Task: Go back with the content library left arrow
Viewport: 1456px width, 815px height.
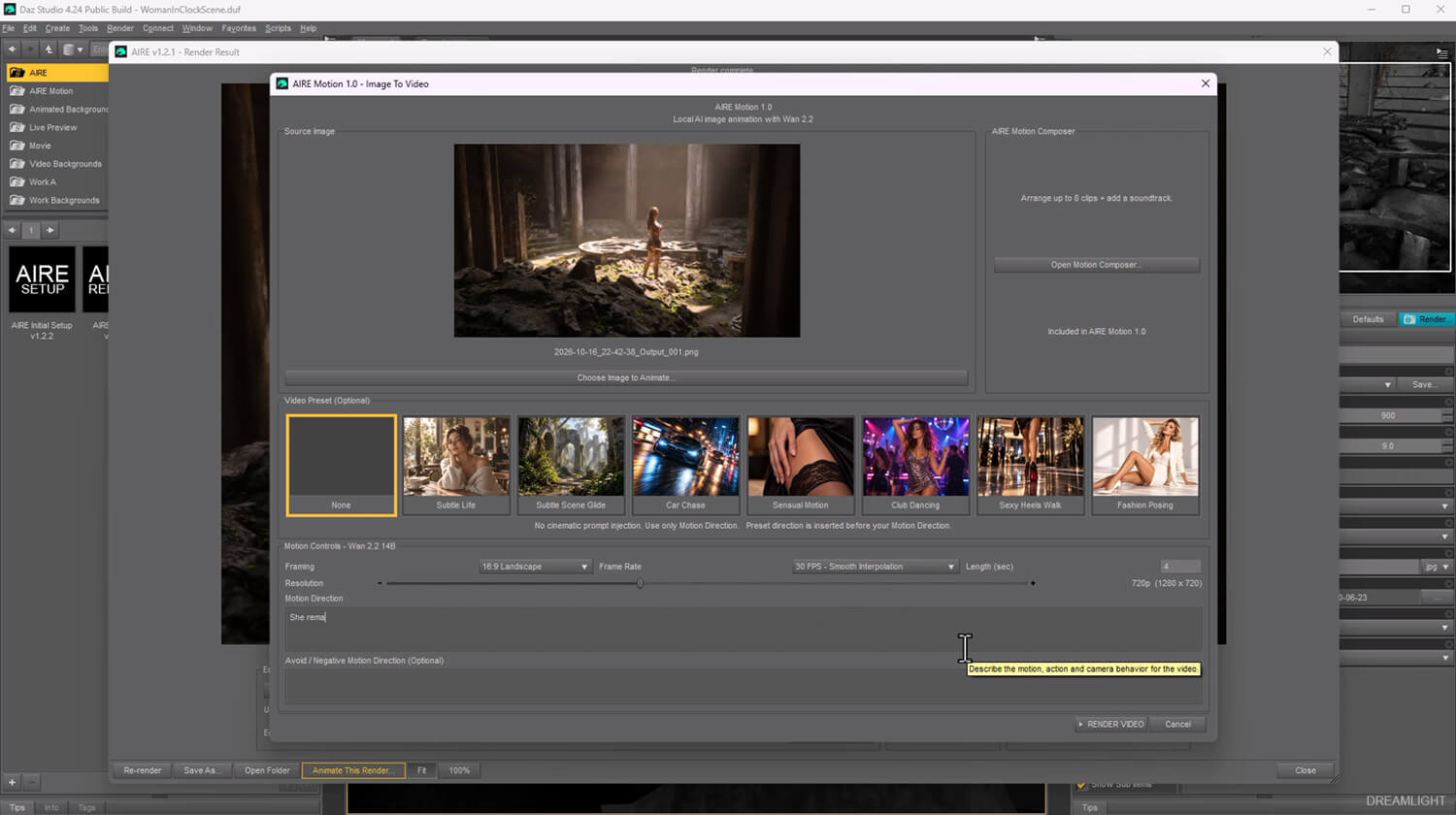Action: (12, 49)
